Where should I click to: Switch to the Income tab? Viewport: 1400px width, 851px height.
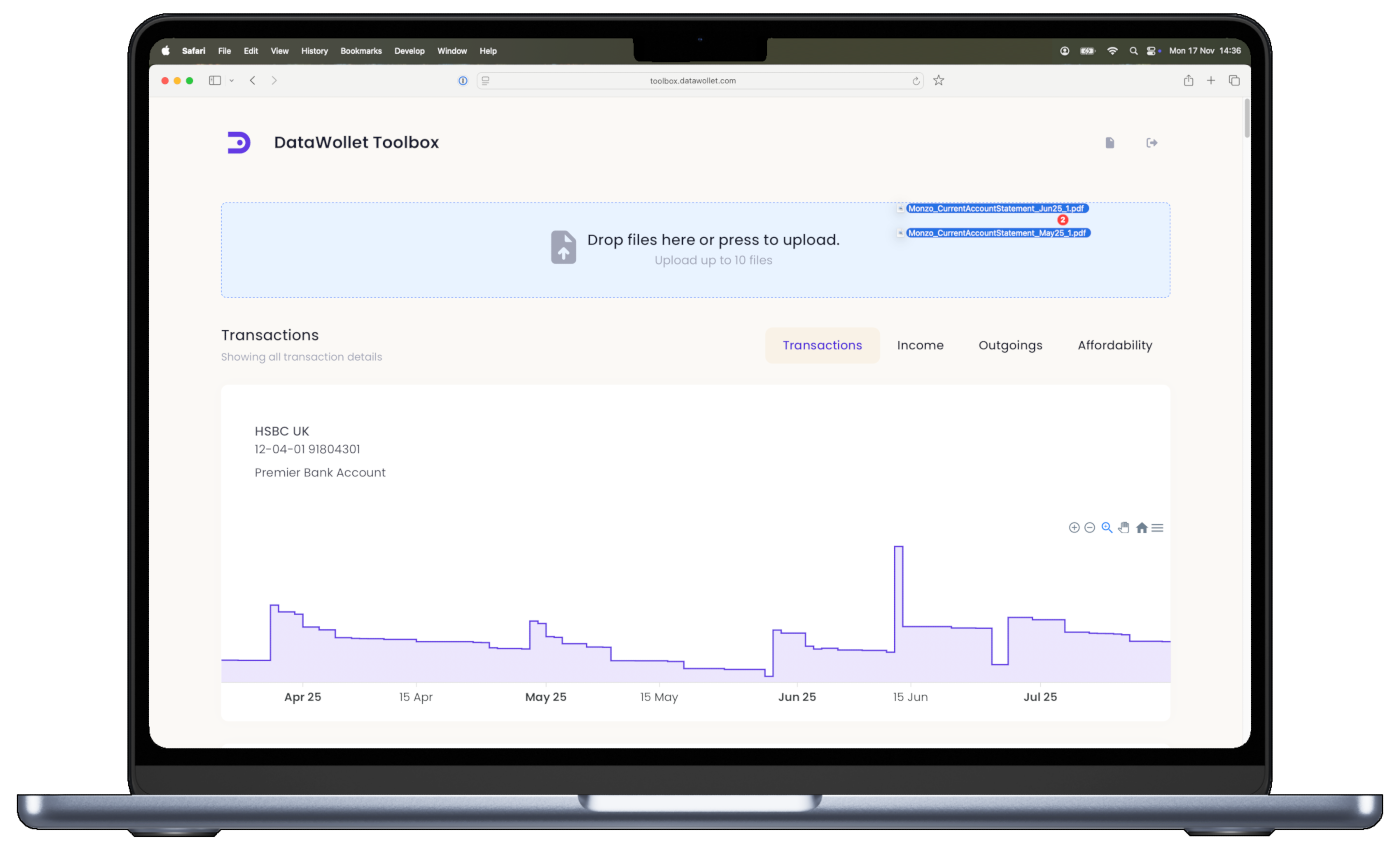pyautogui.click(x=920, y=345)
